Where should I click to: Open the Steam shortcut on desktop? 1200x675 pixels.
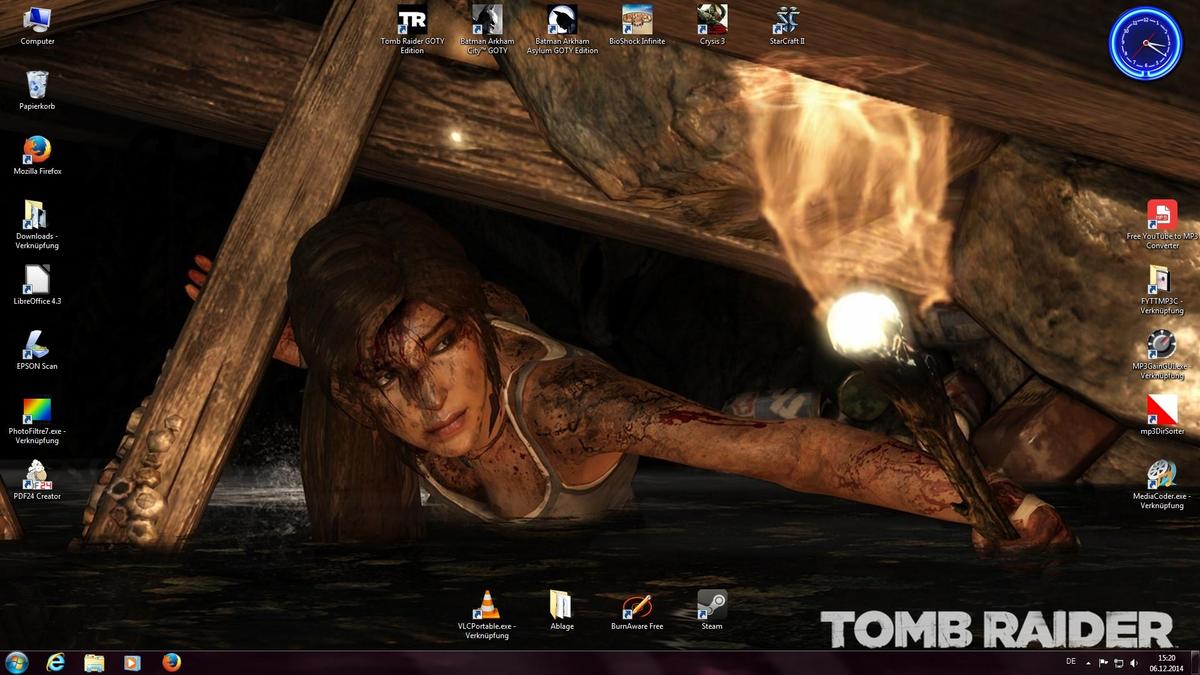[x=712, y=606]
